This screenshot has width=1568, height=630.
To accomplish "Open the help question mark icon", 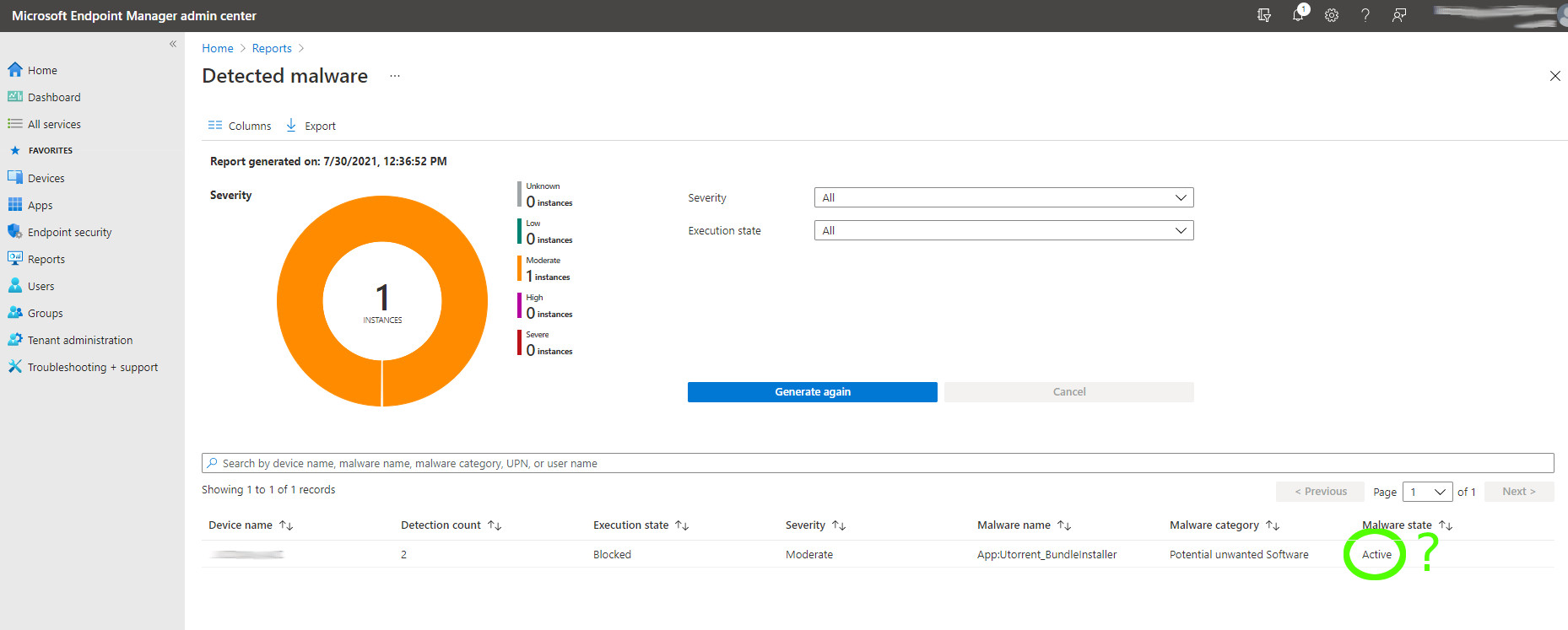I will click(1365, 15).
